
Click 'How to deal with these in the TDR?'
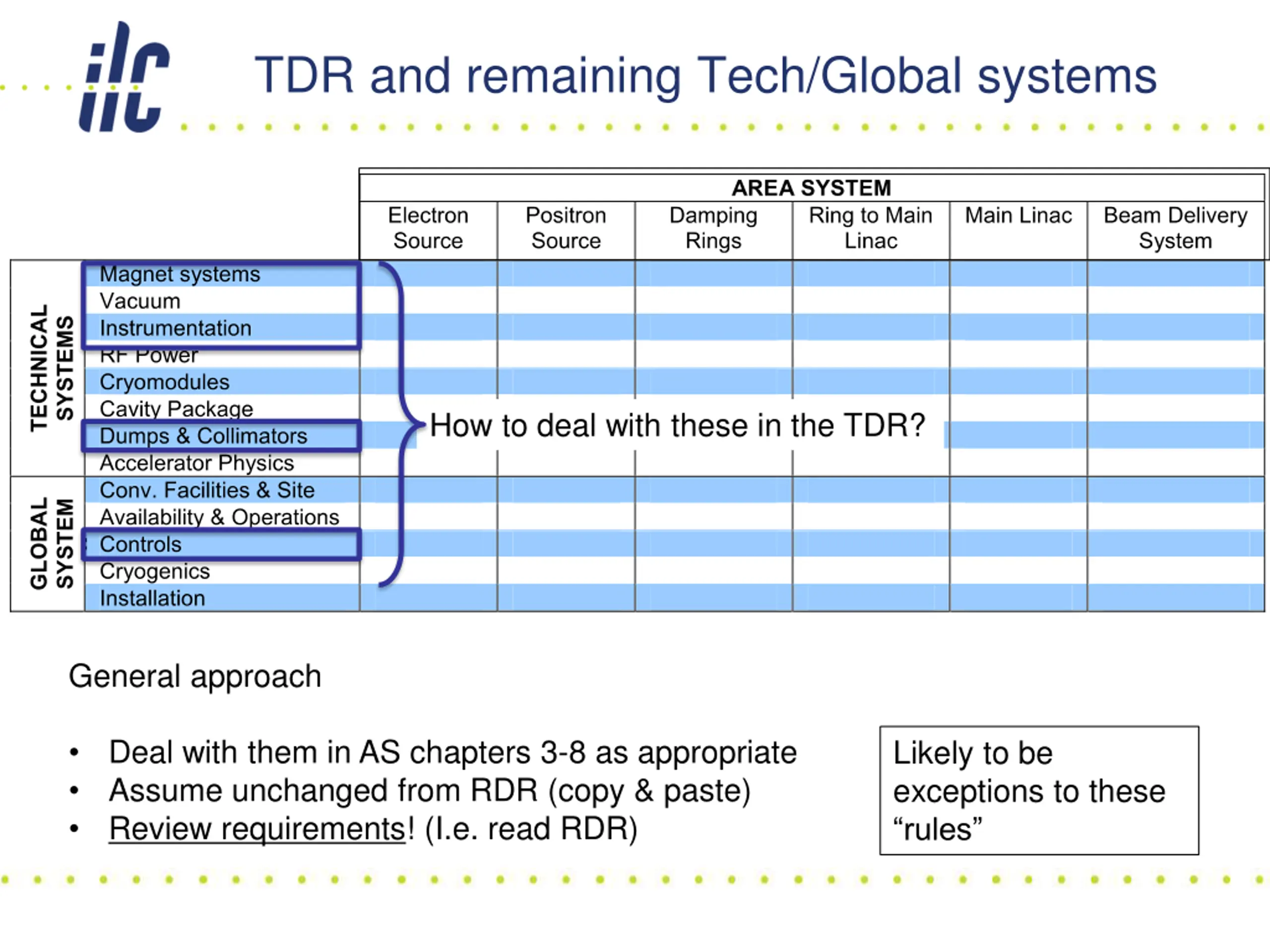click(678, 426)
